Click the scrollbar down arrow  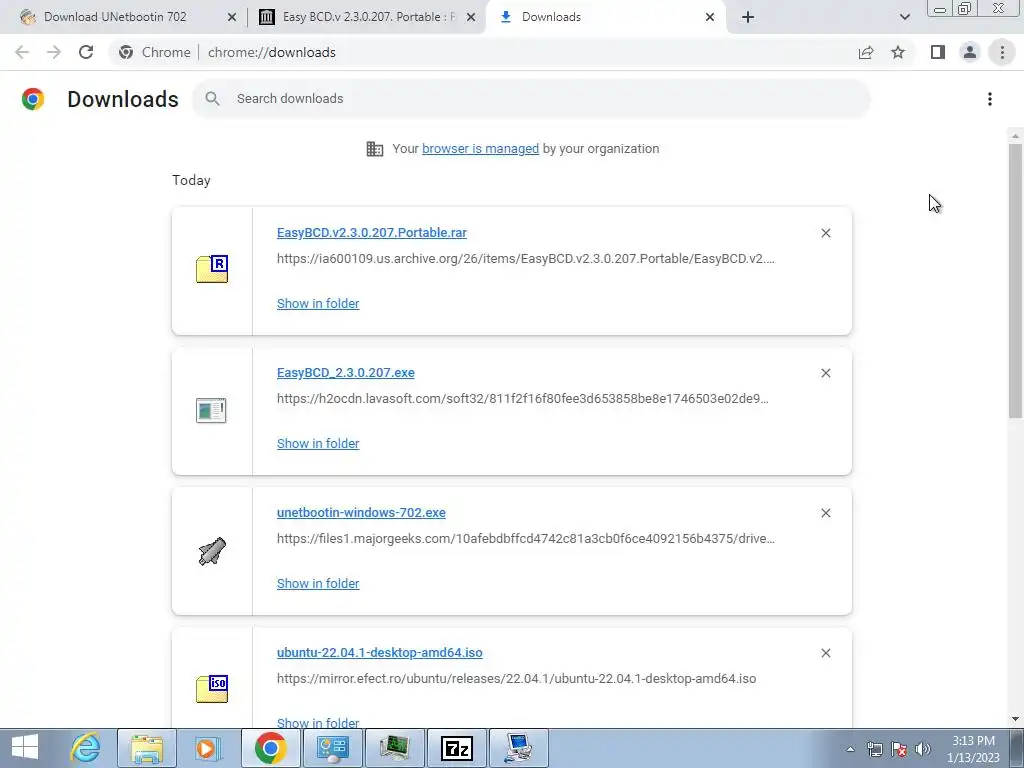pyautogui.click(x=1015, y=719)
